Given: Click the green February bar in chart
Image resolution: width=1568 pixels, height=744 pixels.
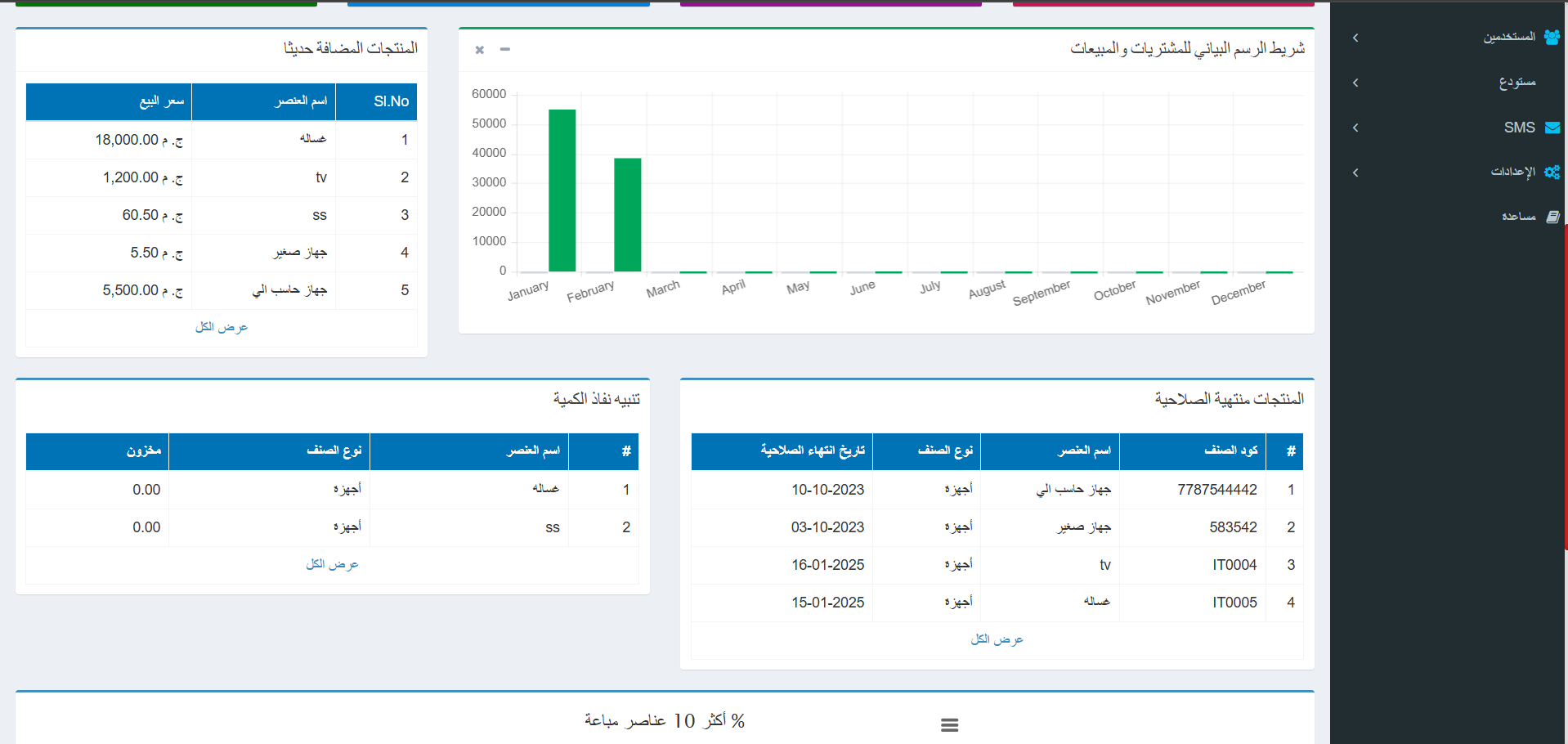Looking at the screenshot, I should click(627, 214).
